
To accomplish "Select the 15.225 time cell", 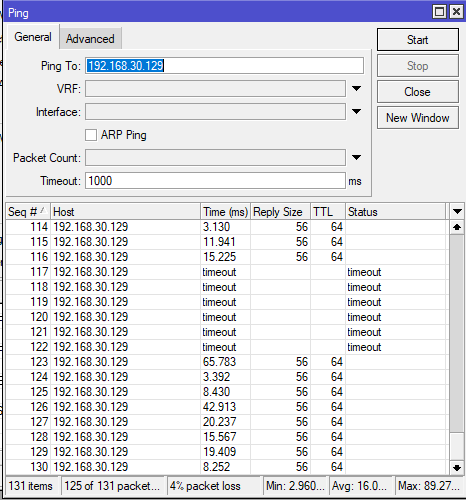I will coord(226,257).
